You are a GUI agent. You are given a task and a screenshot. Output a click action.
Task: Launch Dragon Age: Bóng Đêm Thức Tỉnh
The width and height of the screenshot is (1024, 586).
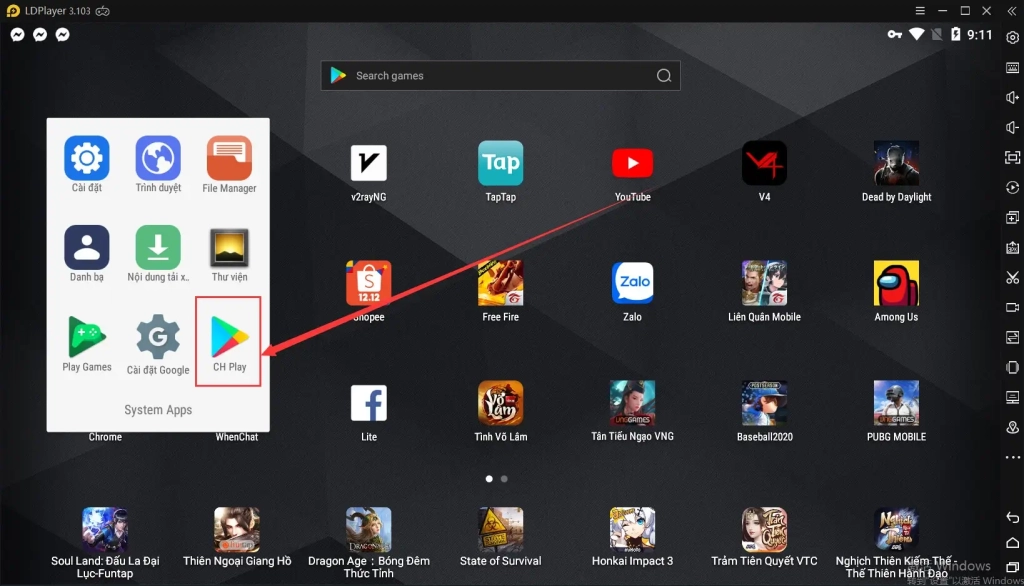pos(368,529)
